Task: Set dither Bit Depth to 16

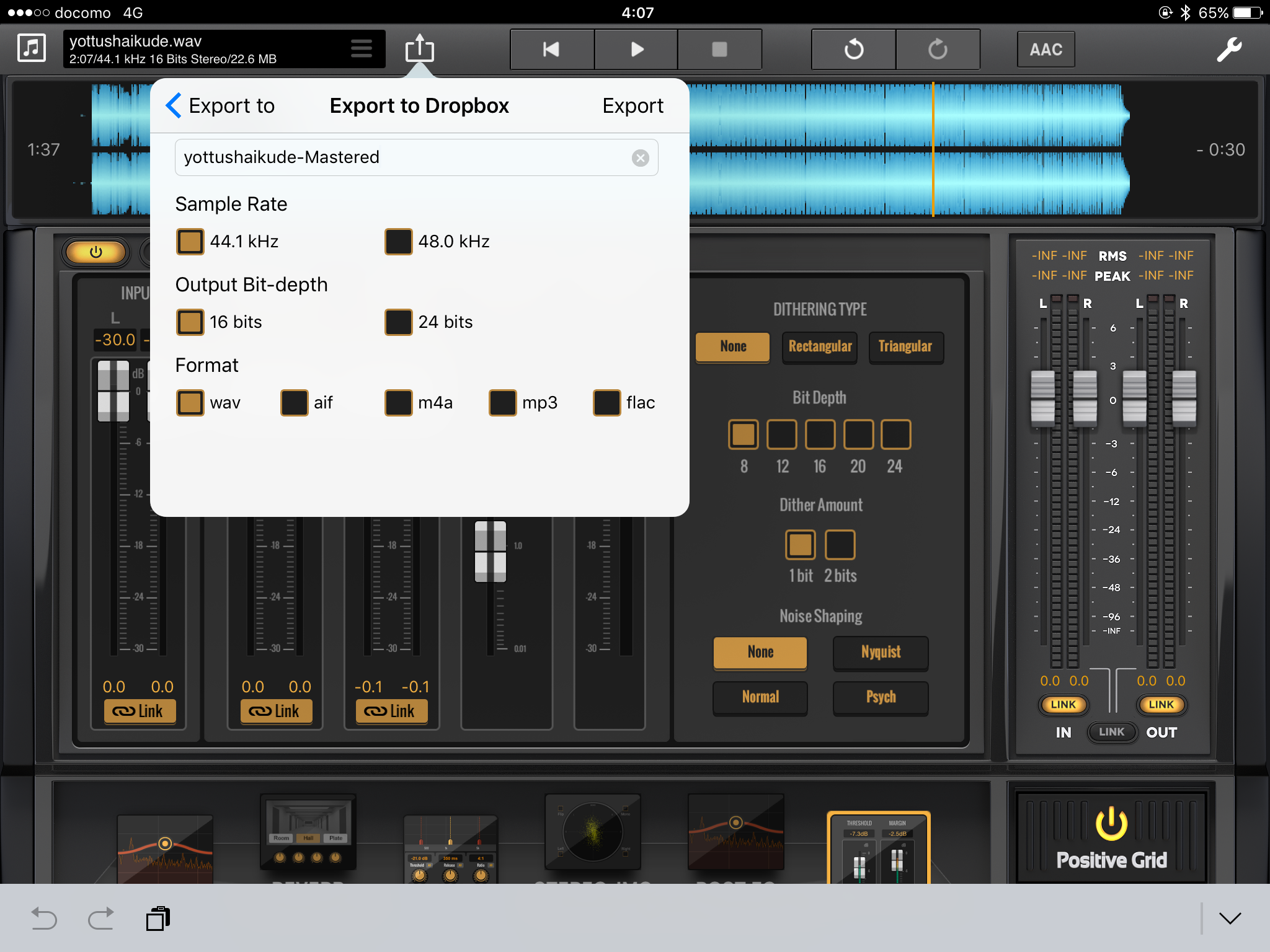Action: [820, 434]
